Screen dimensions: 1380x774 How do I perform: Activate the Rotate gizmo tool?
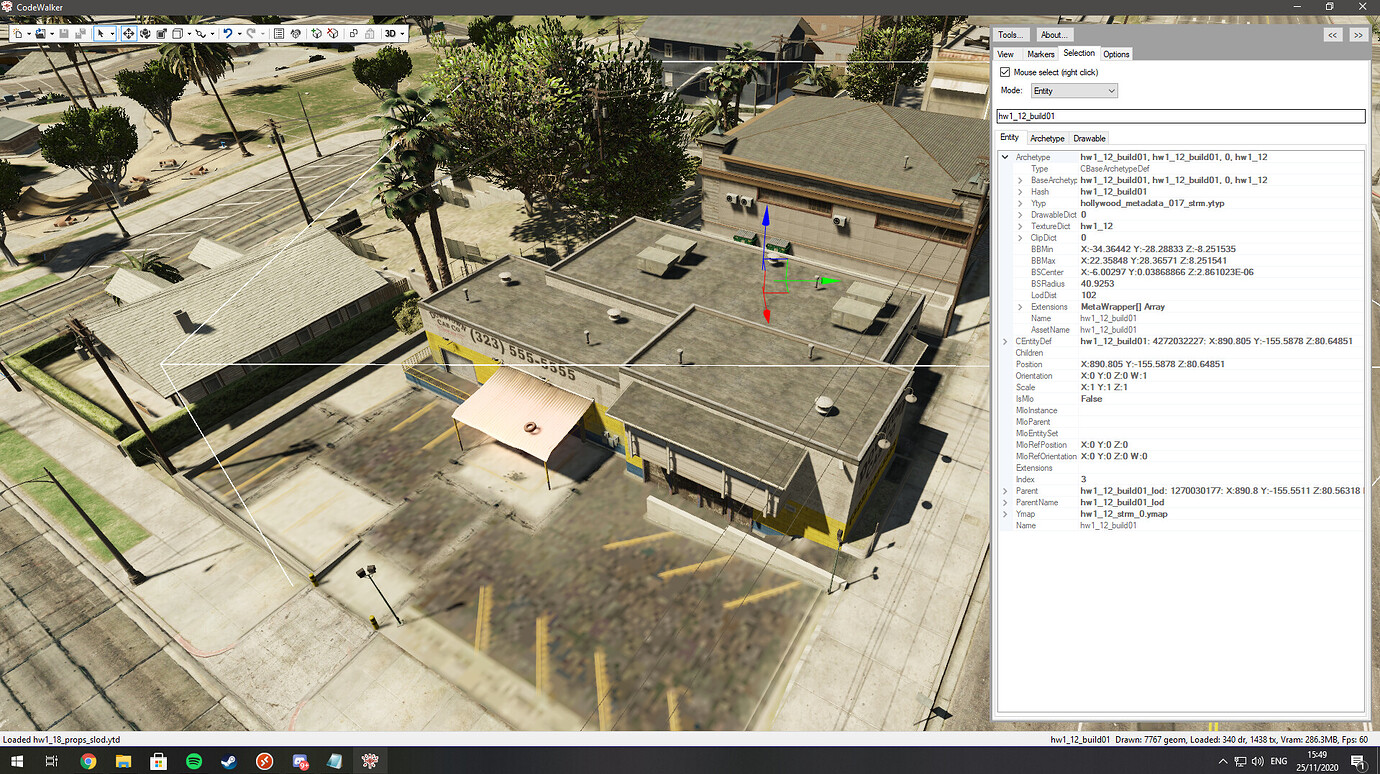click(x=146, y=33)
